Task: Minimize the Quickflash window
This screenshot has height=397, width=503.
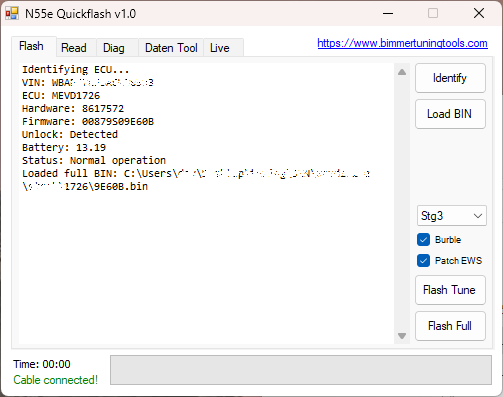Action: pos(388,13)
